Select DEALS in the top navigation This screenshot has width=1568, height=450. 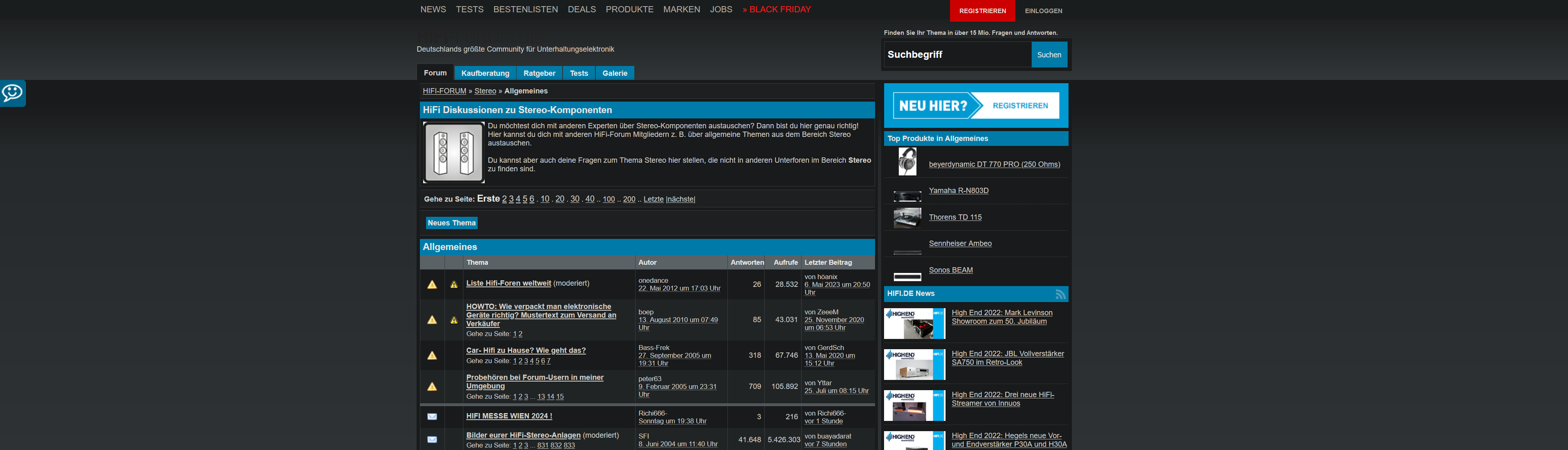click(x=581, y=9)
